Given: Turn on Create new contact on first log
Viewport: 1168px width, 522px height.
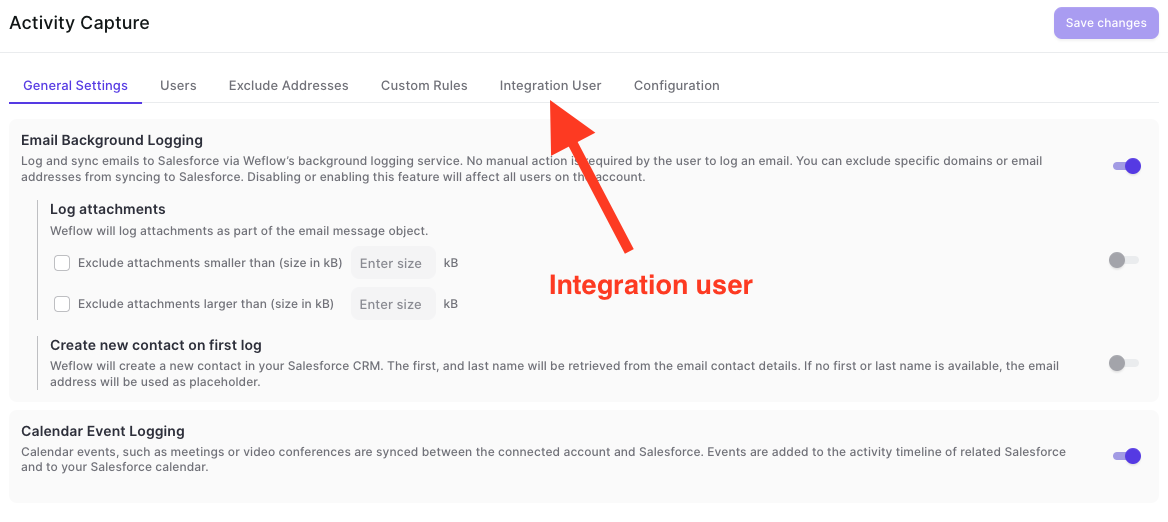Looking at the screenshot, I should 1124,363.
